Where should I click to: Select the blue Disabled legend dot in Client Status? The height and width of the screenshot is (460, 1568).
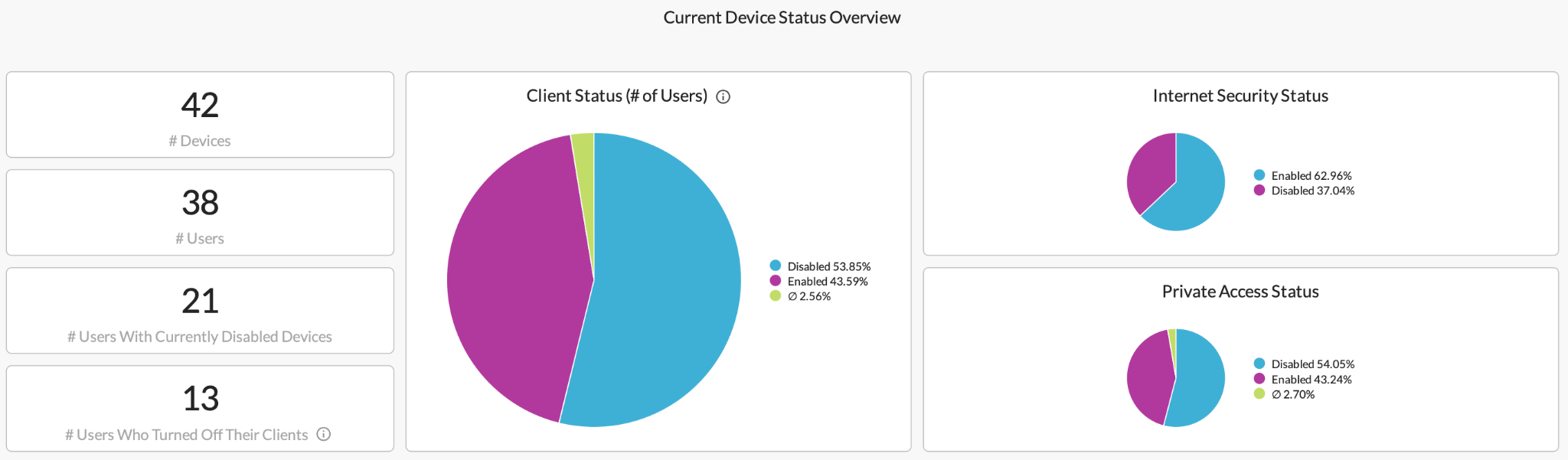pos(776,266)
